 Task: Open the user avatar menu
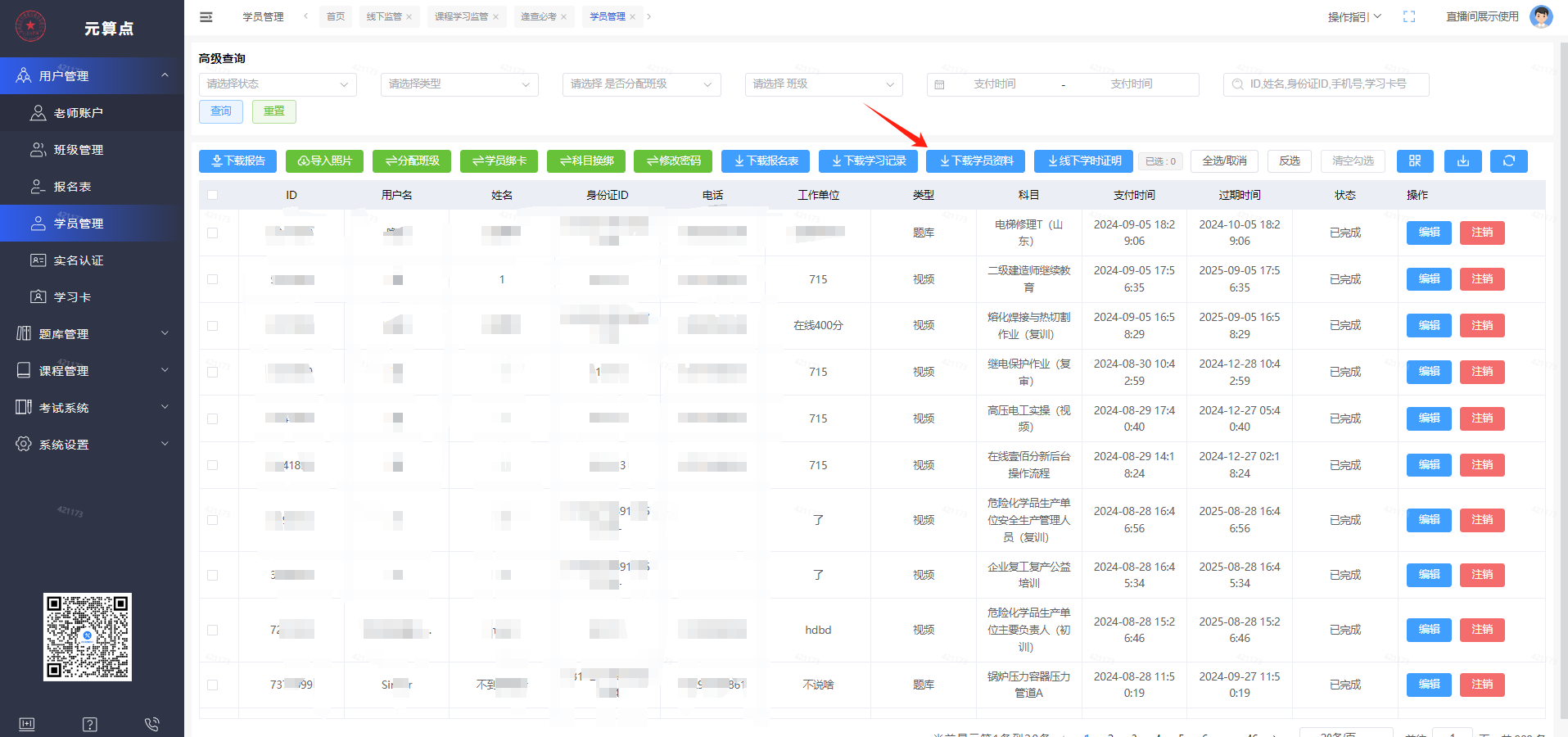point(1541,16)
